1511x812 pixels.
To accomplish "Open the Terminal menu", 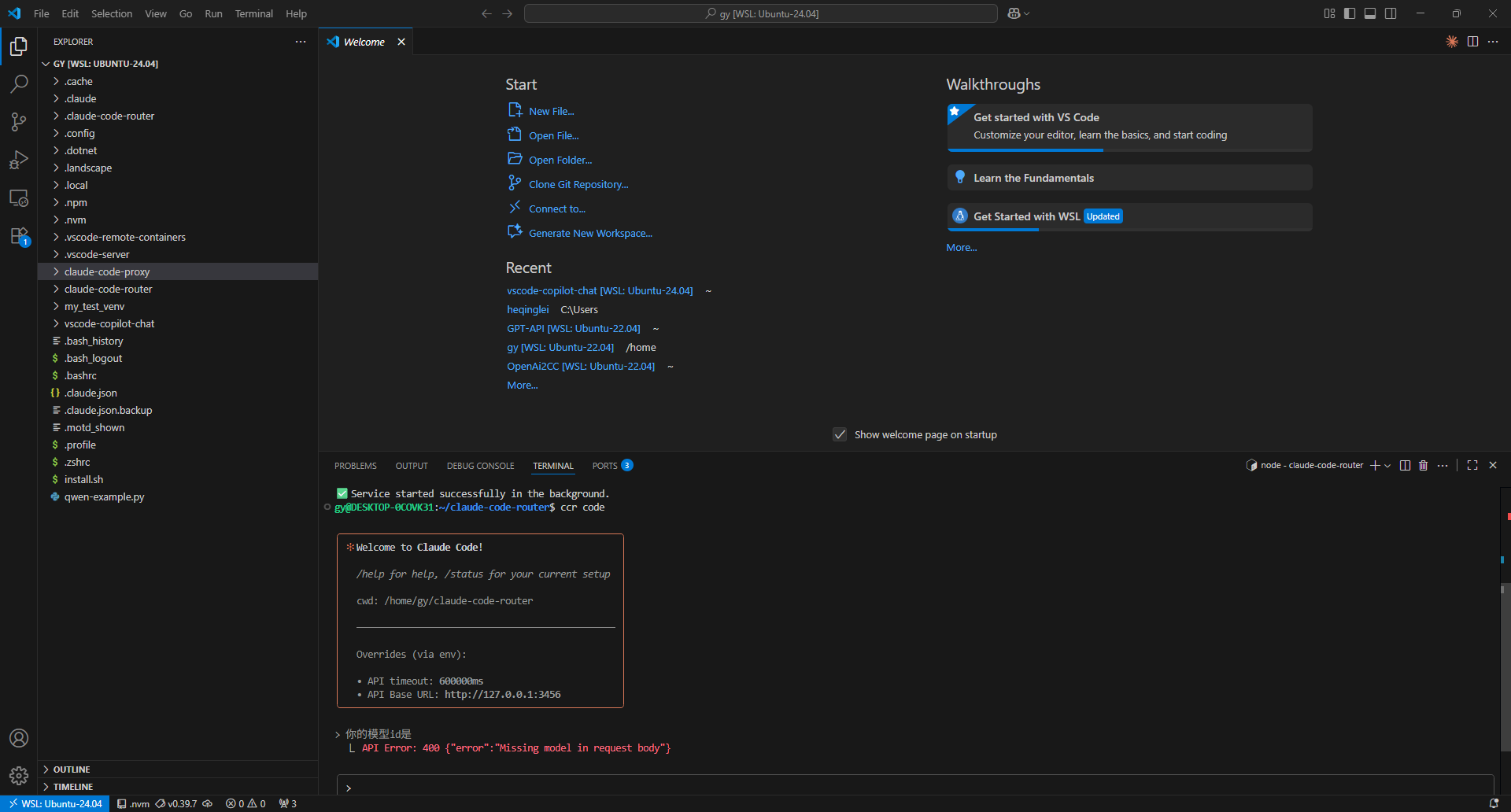I will click(253, 13).
